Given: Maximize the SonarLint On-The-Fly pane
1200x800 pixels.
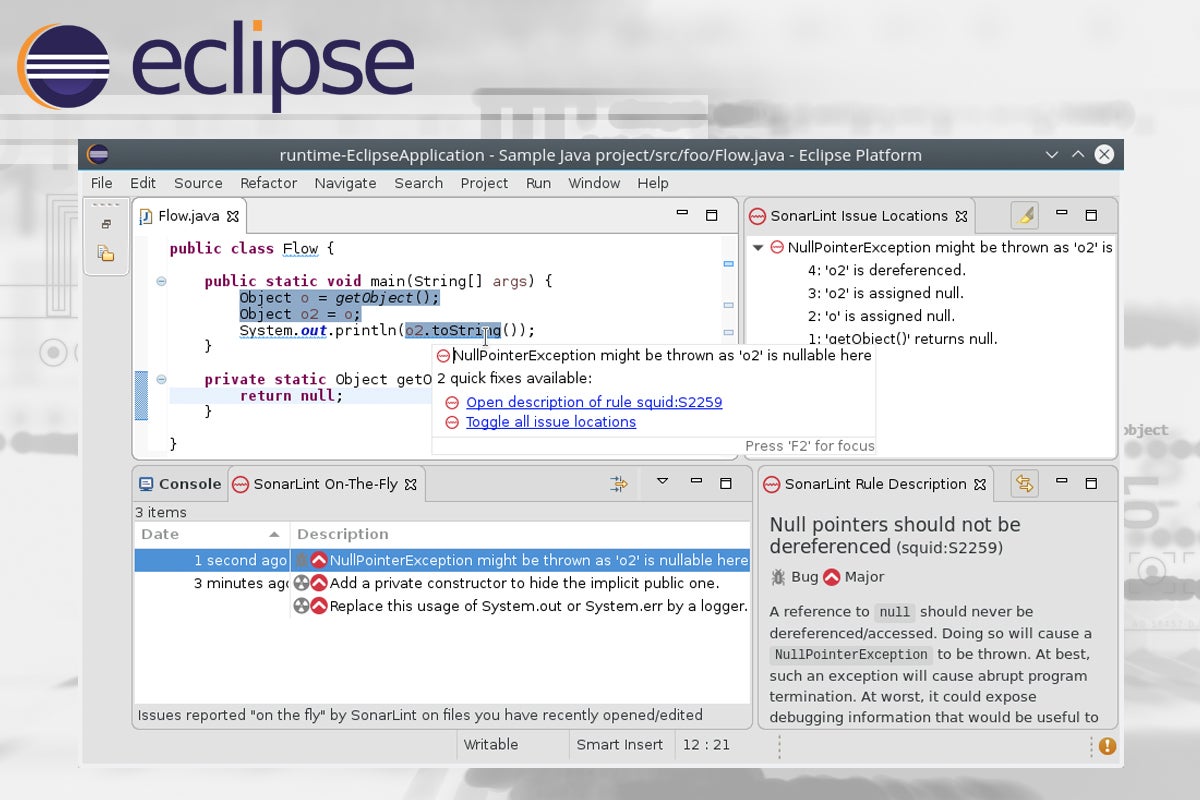Looking at the screenshot, I should 726,483.
